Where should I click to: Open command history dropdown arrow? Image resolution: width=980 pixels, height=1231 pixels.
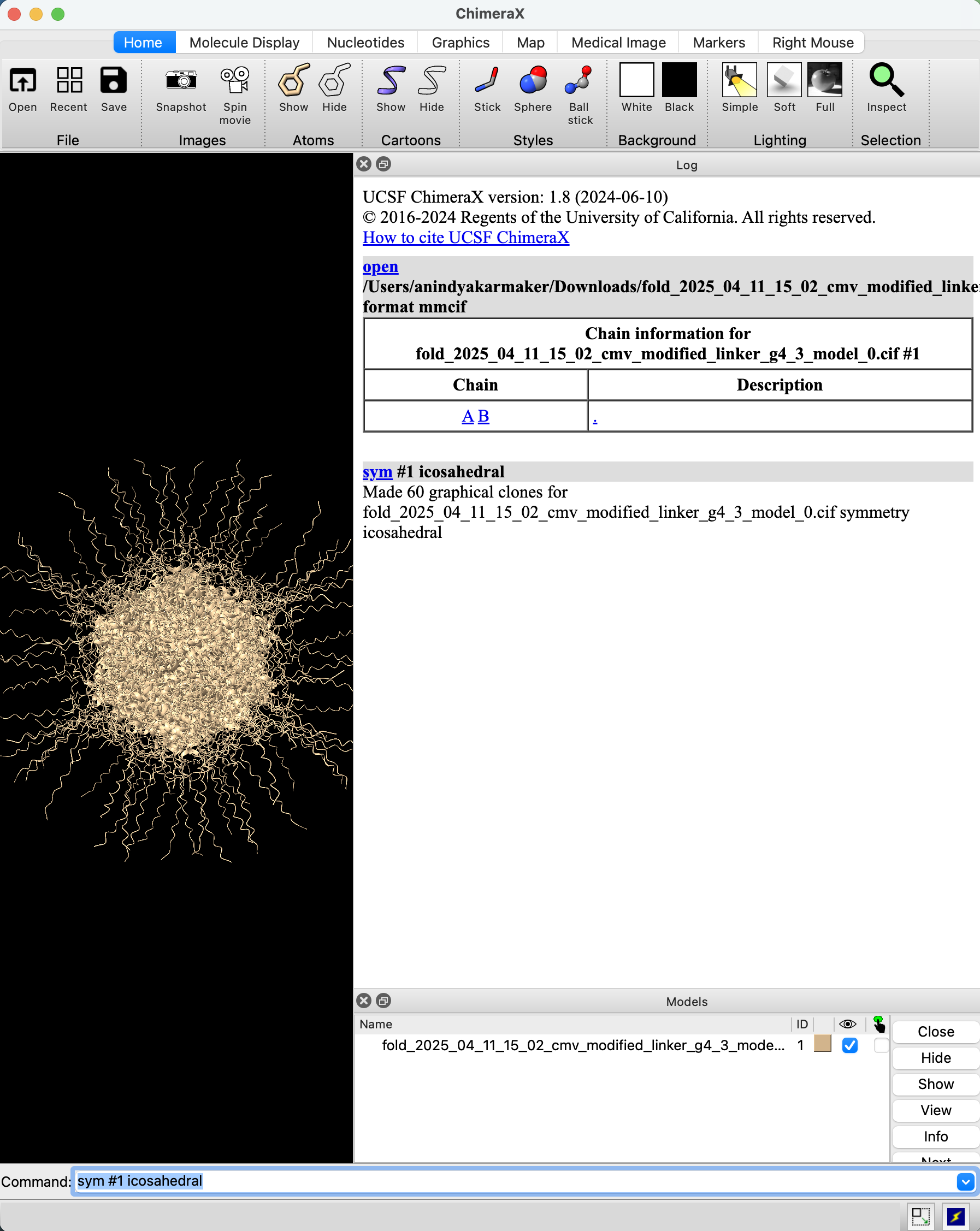(965, 1181)
